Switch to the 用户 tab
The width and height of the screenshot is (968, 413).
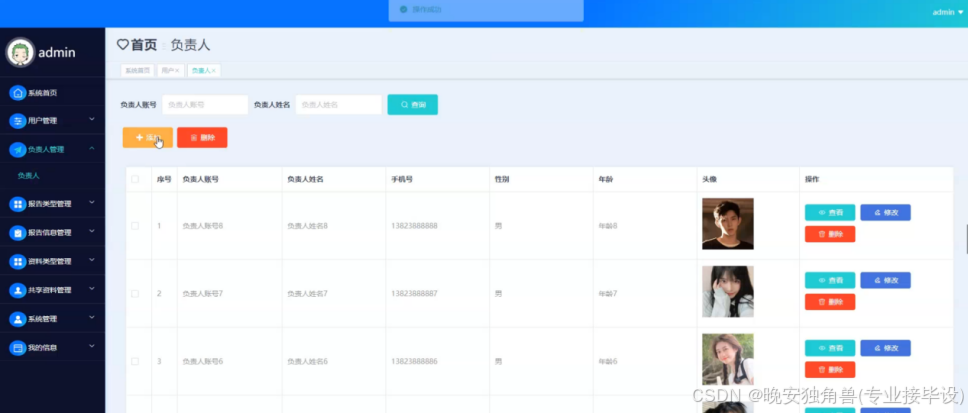(x=168, y=71)
